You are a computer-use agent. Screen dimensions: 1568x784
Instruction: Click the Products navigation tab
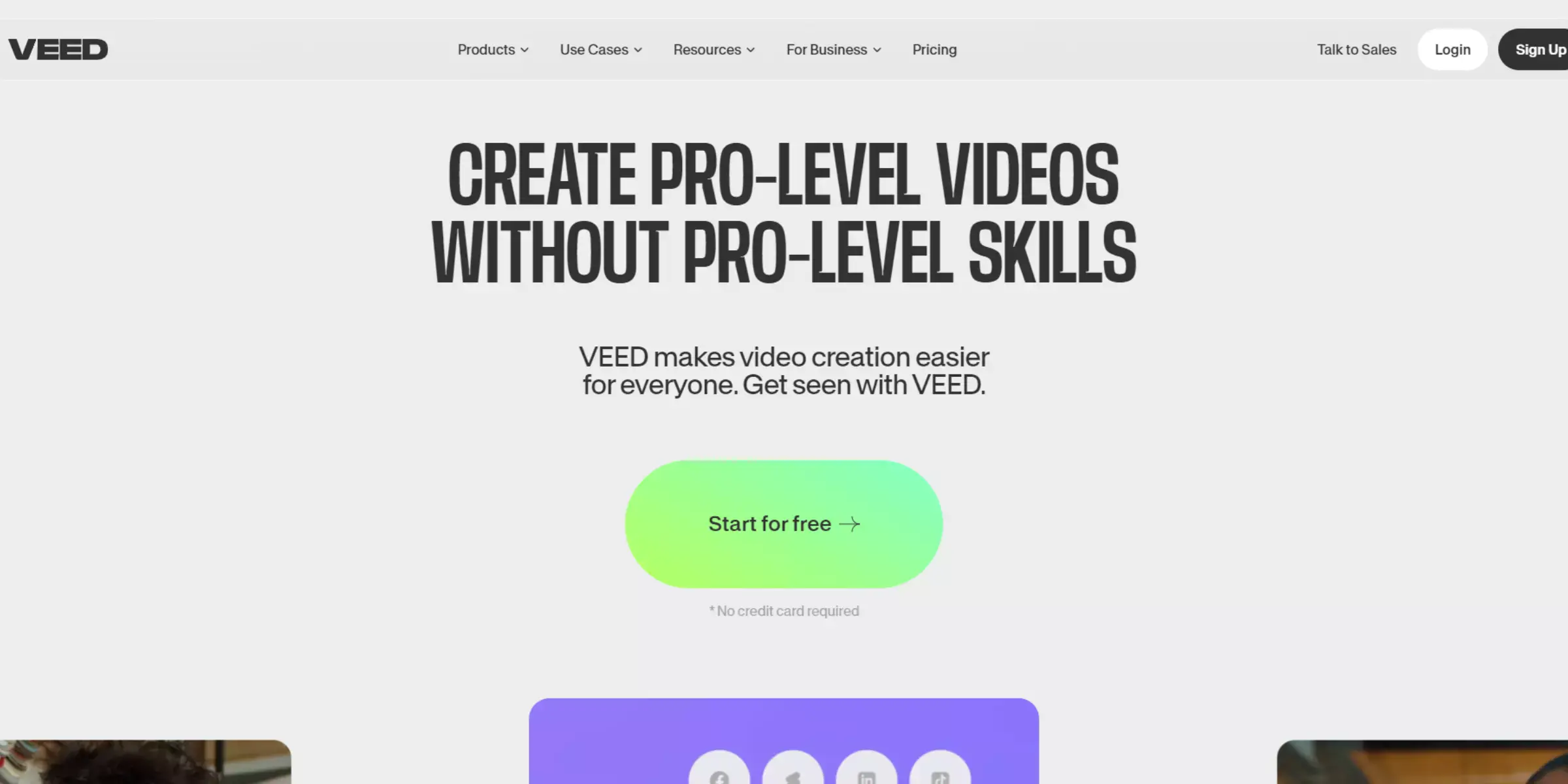coord(492,49)
